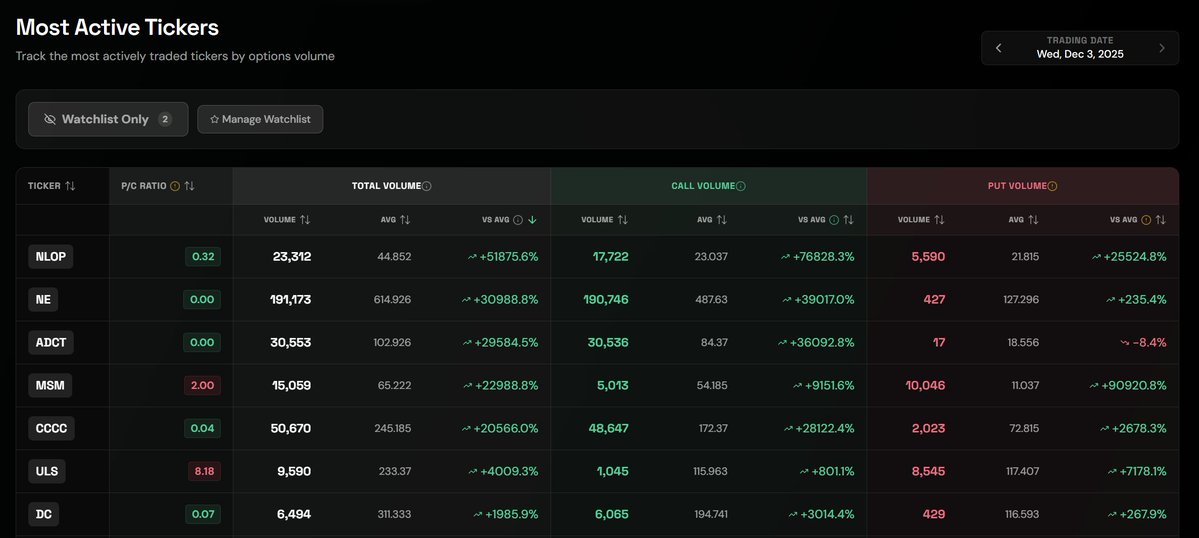Sort by Total Volume Avg column
The height and width of the screenshot is (538, 1199).
click(x=405, y=219)
